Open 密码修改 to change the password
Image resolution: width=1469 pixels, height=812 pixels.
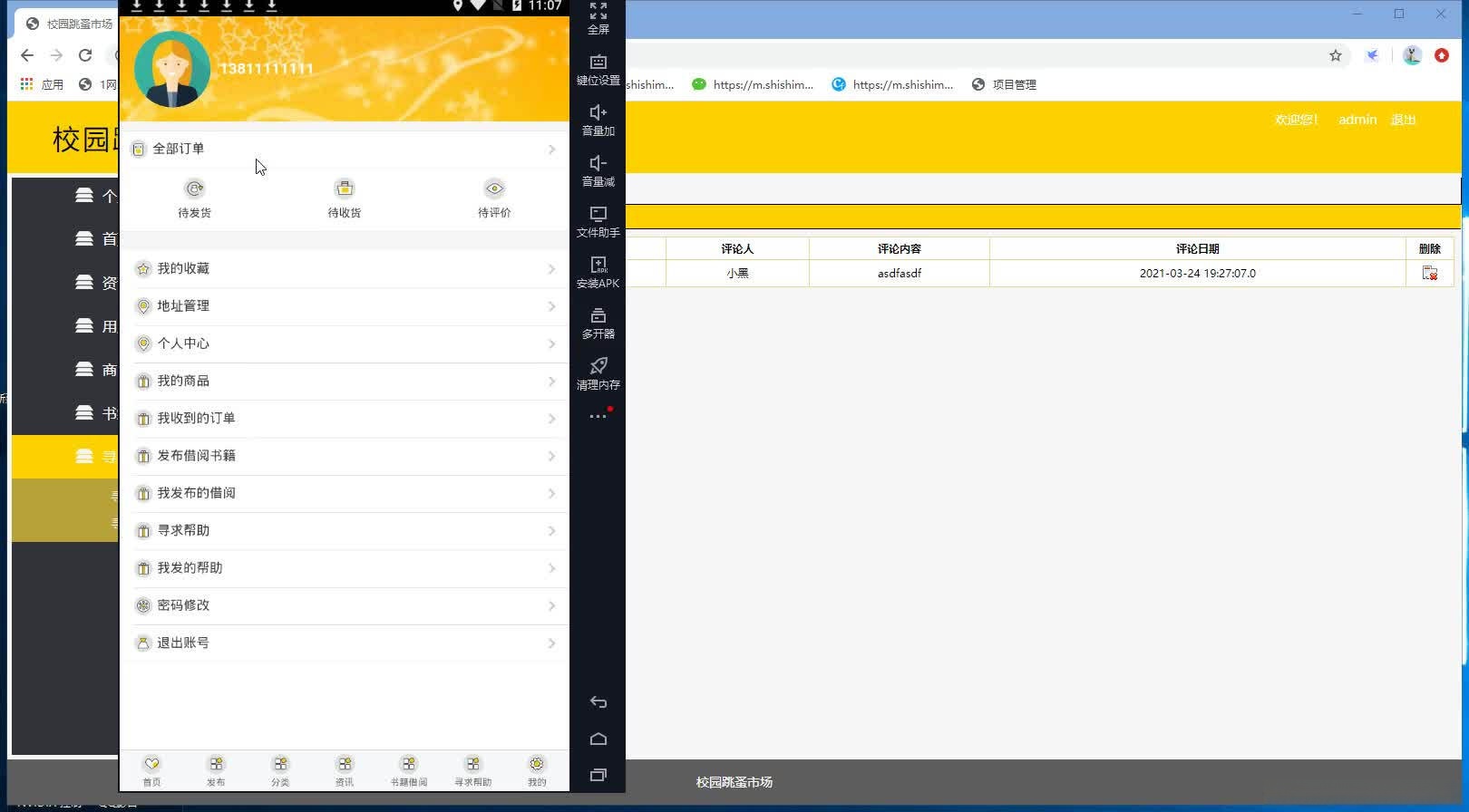pos(345,605)
